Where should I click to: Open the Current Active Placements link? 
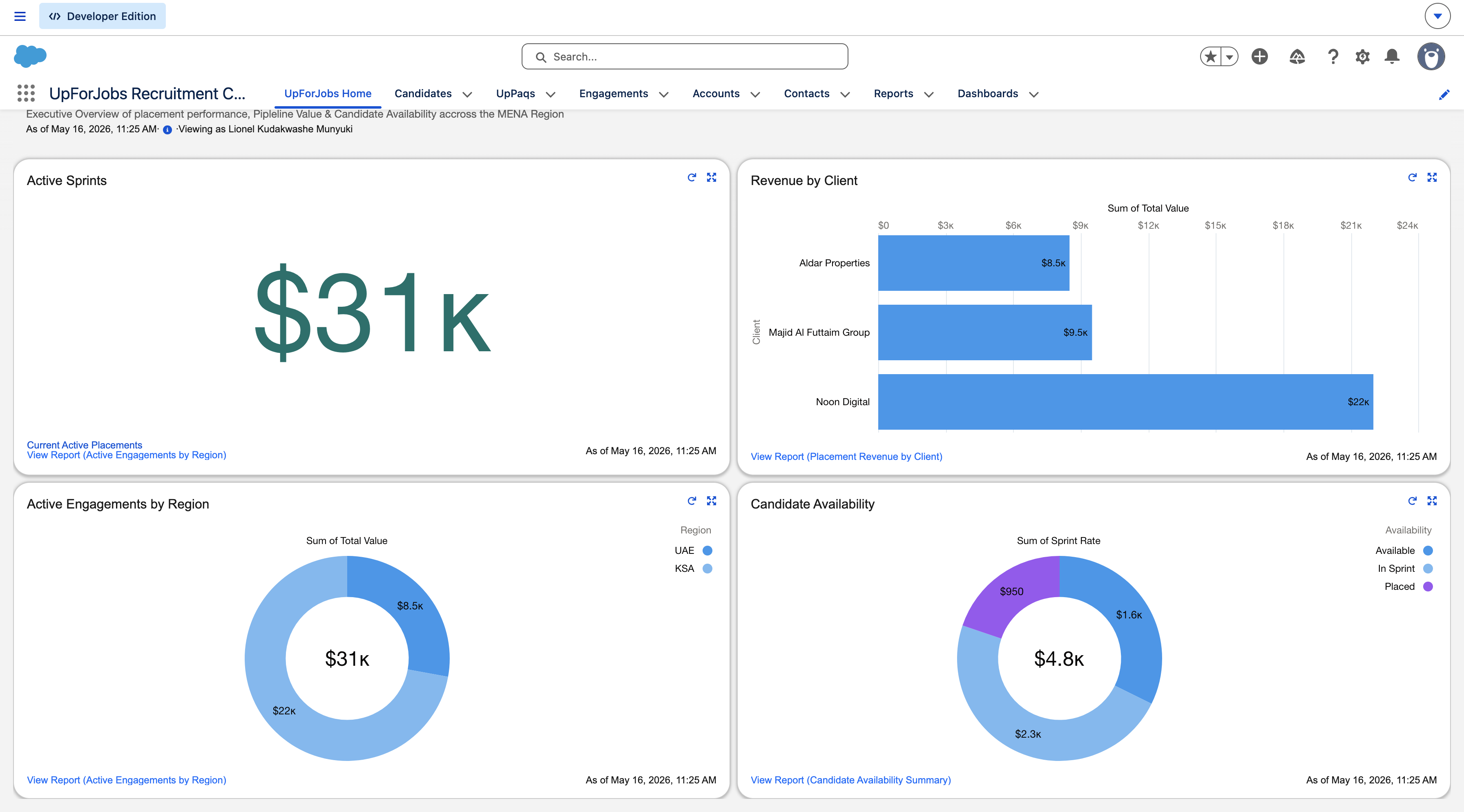pos(84,445)
